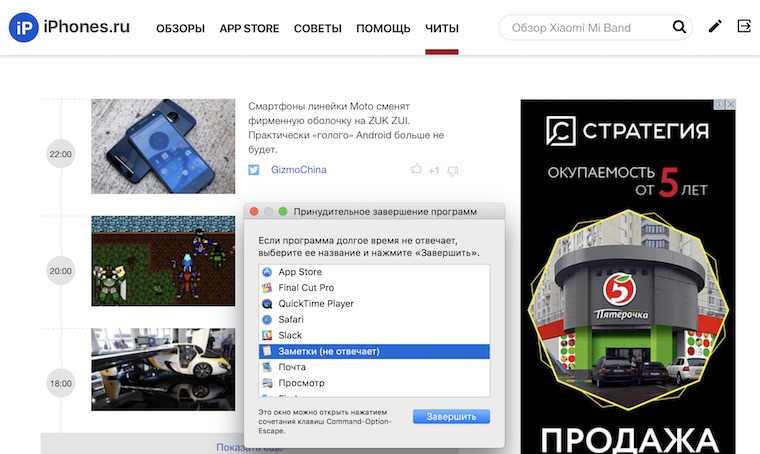Click the magnifier search icon
Viewport: 760px width, 454px height.
tap(679, 27)
